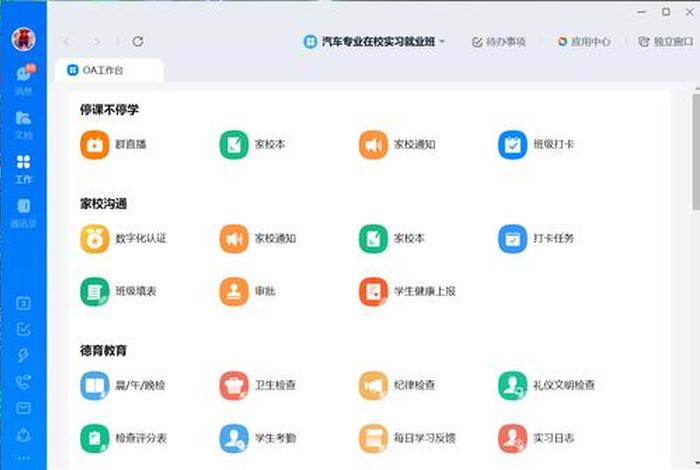Launch the 数字化认证 app
Image resolution: width=700 pixels, height=470 pixels.
(x=94, y=239)
